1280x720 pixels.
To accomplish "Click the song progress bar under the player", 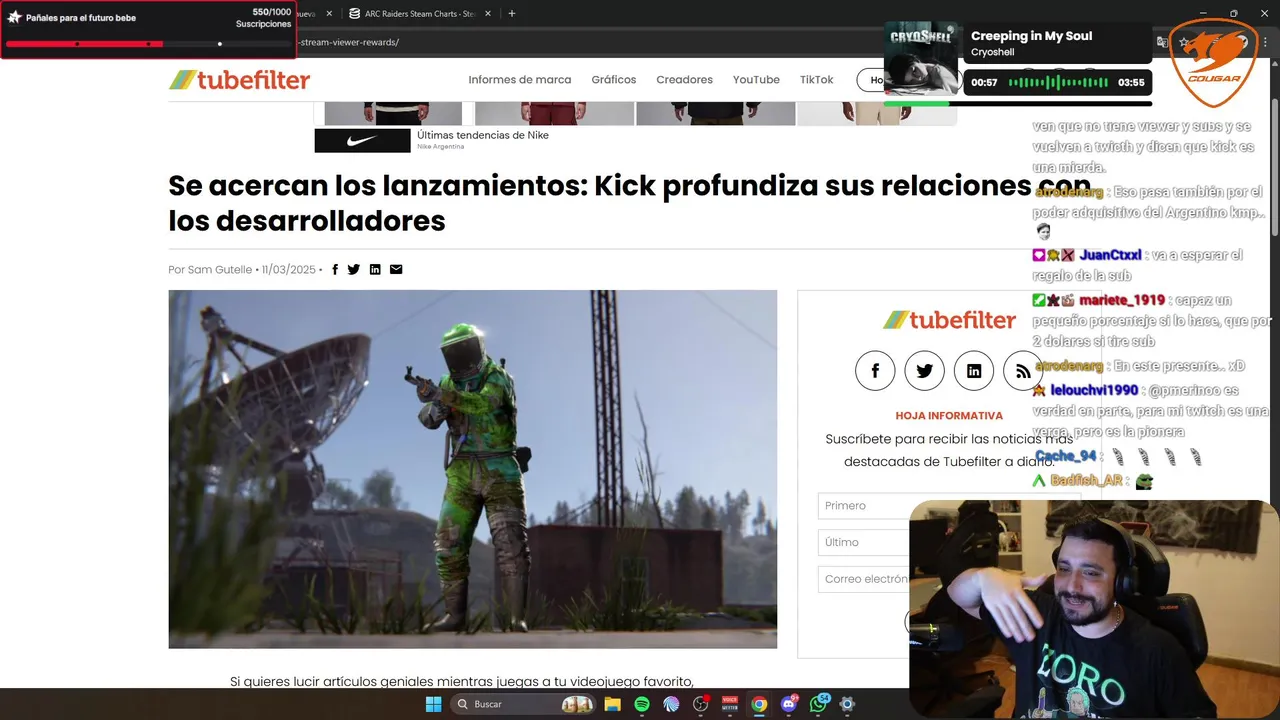I will tap(1017, 103).
